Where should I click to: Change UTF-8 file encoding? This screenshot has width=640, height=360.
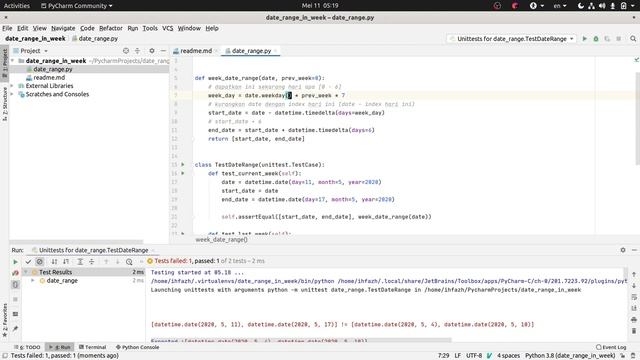tap(474, 356)
